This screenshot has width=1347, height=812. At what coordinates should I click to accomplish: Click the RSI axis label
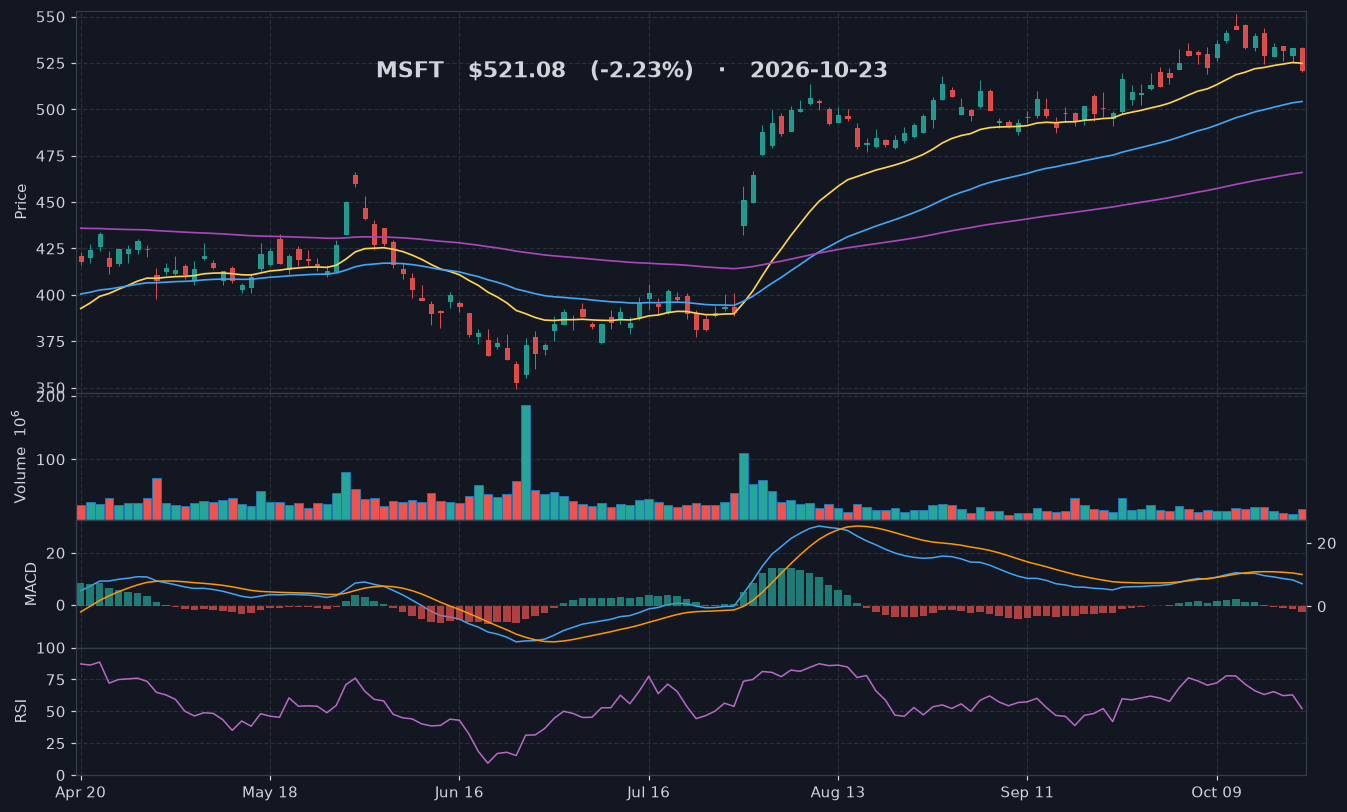pyautogui.click(x=21, y=711)
